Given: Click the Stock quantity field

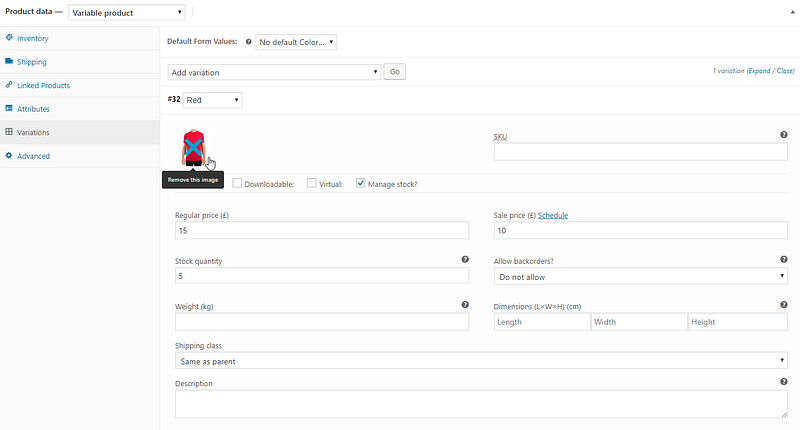Looking at the screenshot, I should [321, 275].
